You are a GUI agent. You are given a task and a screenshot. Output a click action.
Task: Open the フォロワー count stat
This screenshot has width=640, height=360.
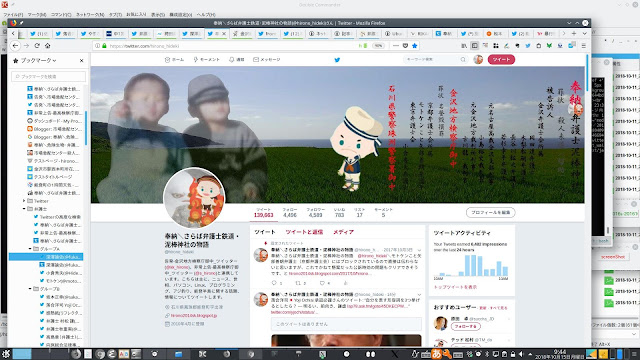[316, 212]
